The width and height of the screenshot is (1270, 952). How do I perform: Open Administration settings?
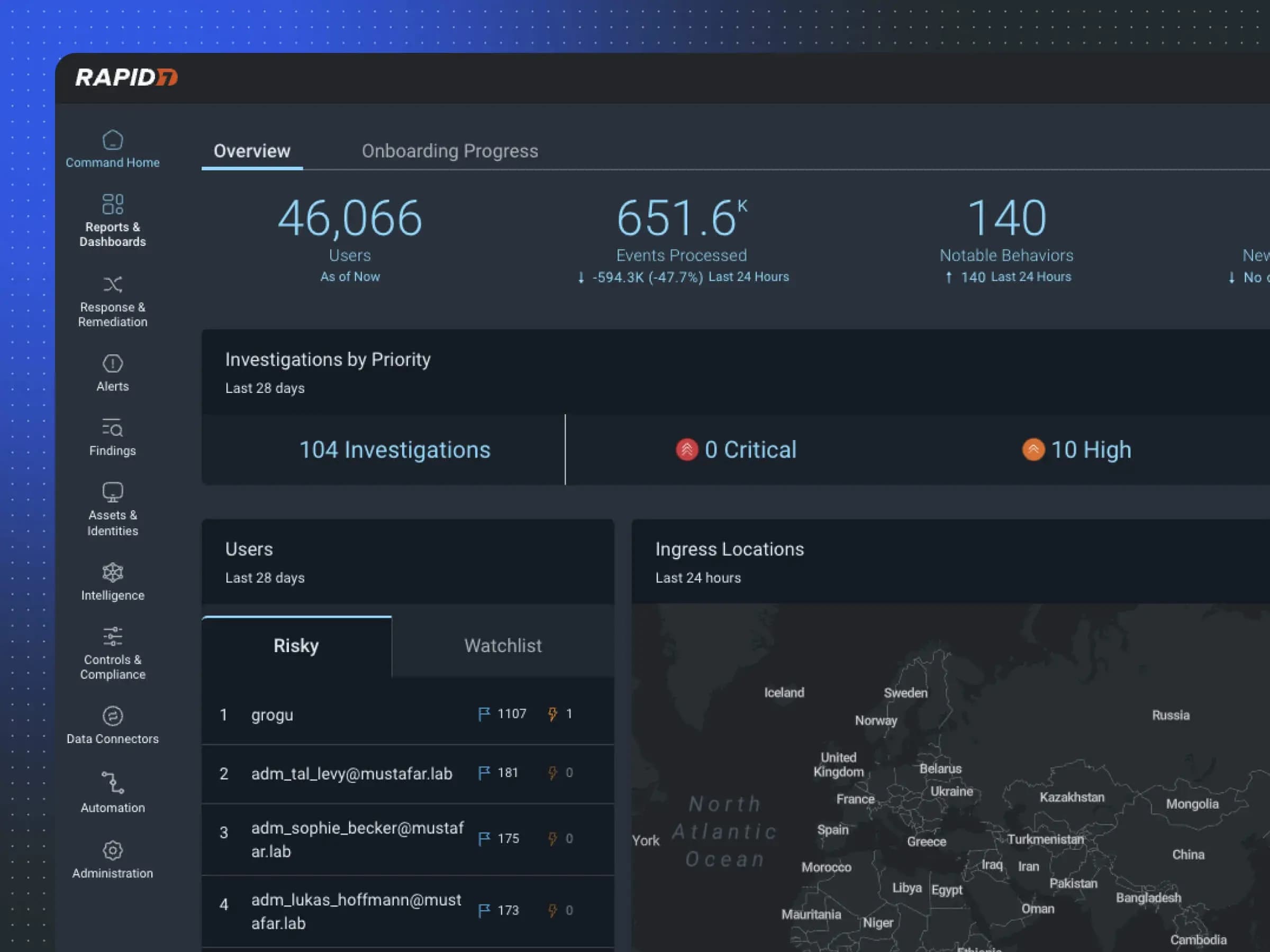coord(113,859)
